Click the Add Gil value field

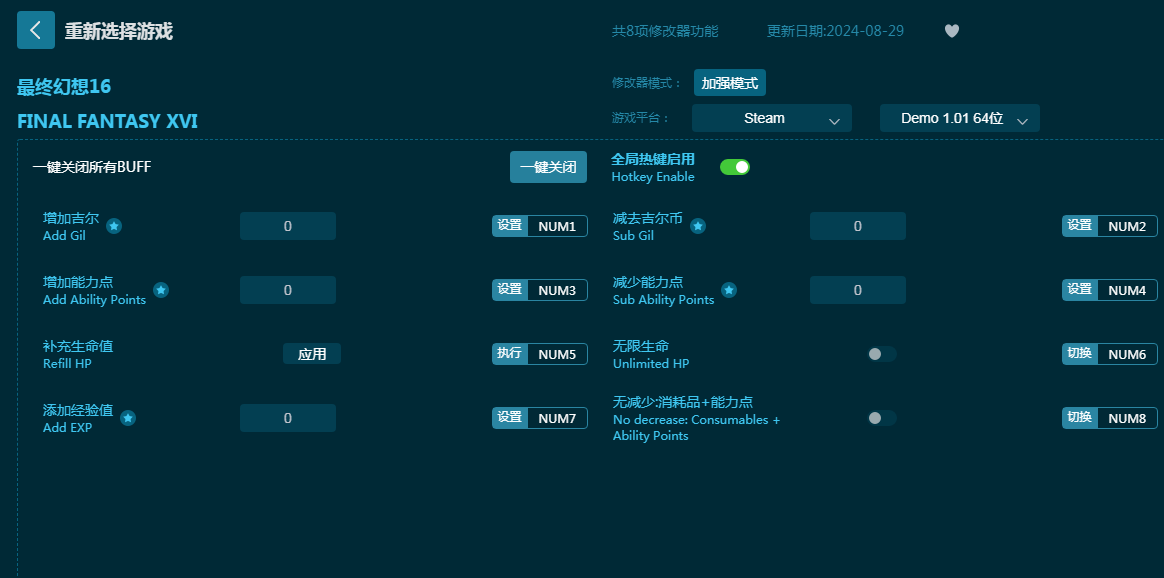288,226
